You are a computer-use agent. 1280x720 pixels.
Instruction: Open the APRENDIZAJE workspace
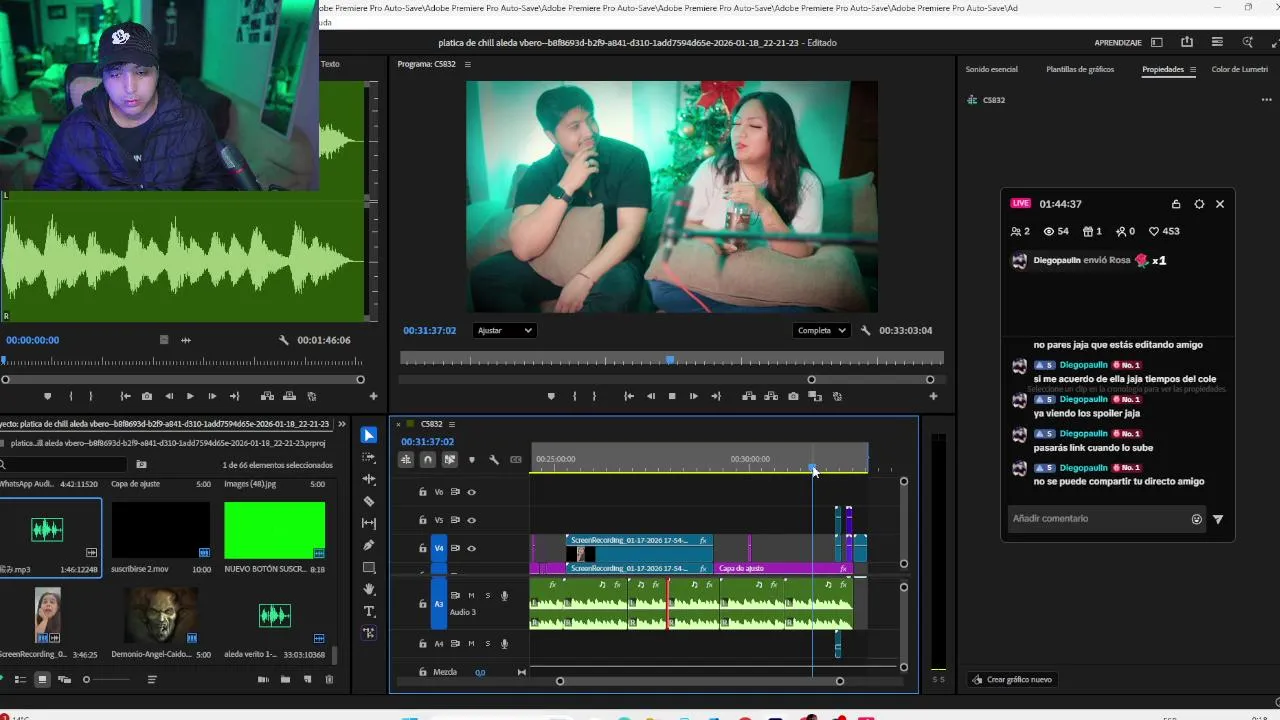click(1118, 43)
